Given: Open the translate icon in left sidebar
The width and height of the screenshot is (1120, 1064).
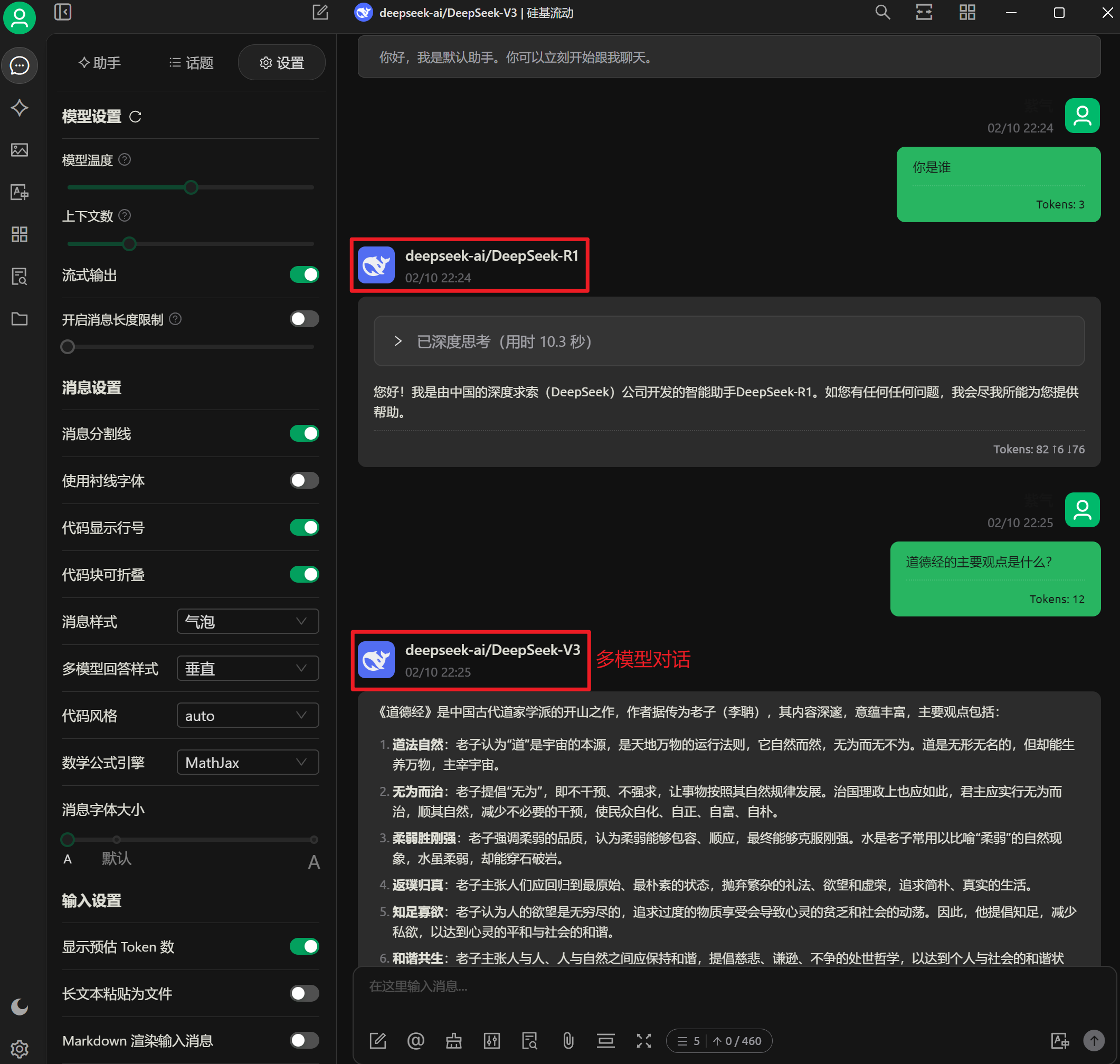Looking at the screenshot, I should (20, 192).
